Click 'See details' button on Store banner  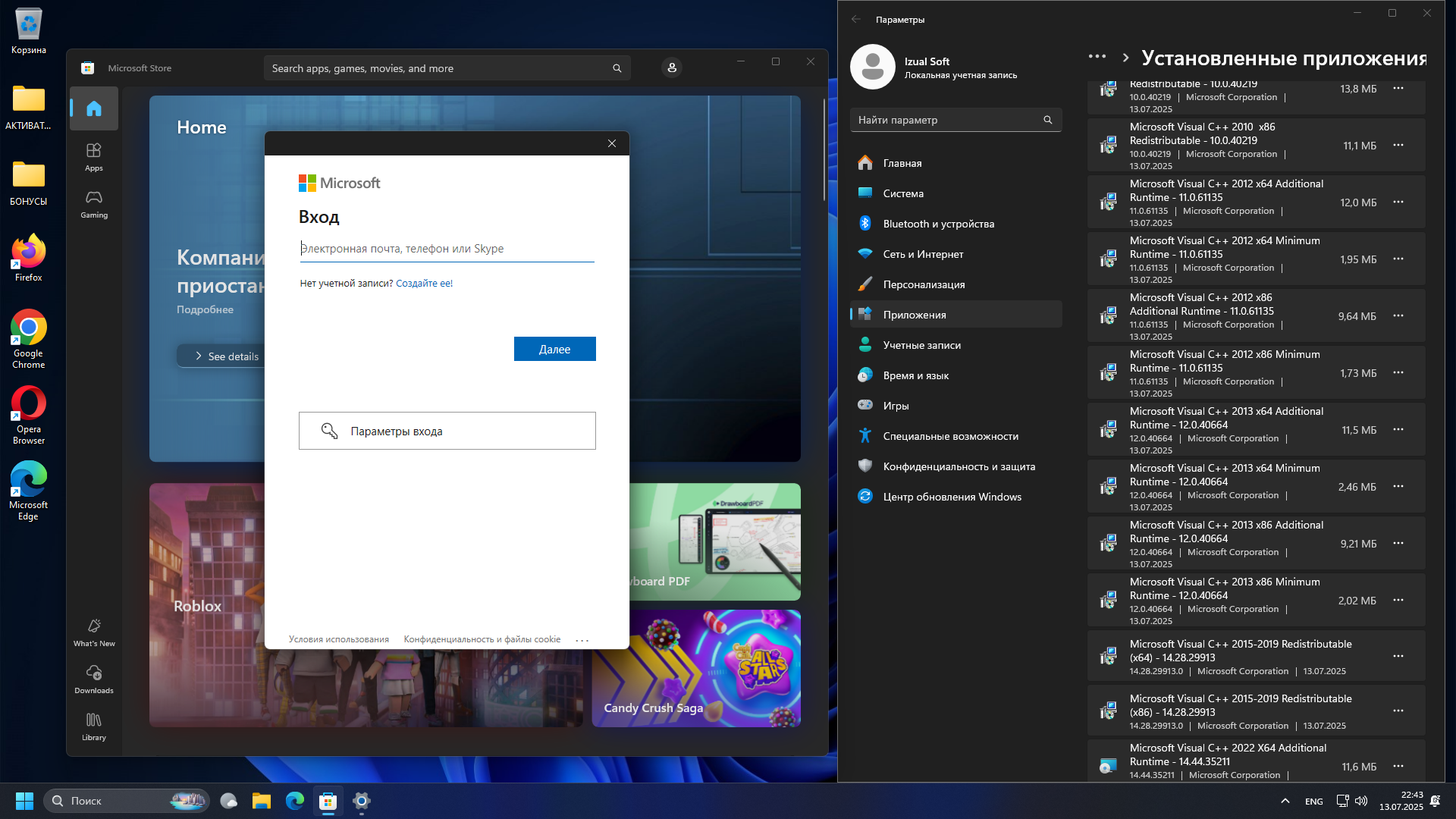point(226,356)
